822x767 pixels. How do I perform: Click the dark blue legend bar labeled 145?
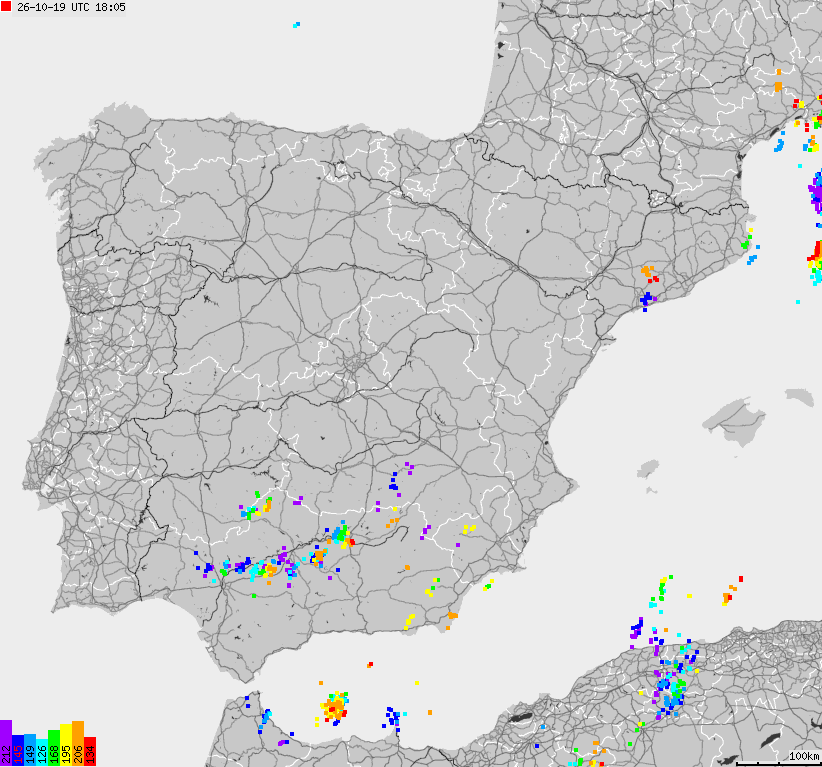point(18,750)
